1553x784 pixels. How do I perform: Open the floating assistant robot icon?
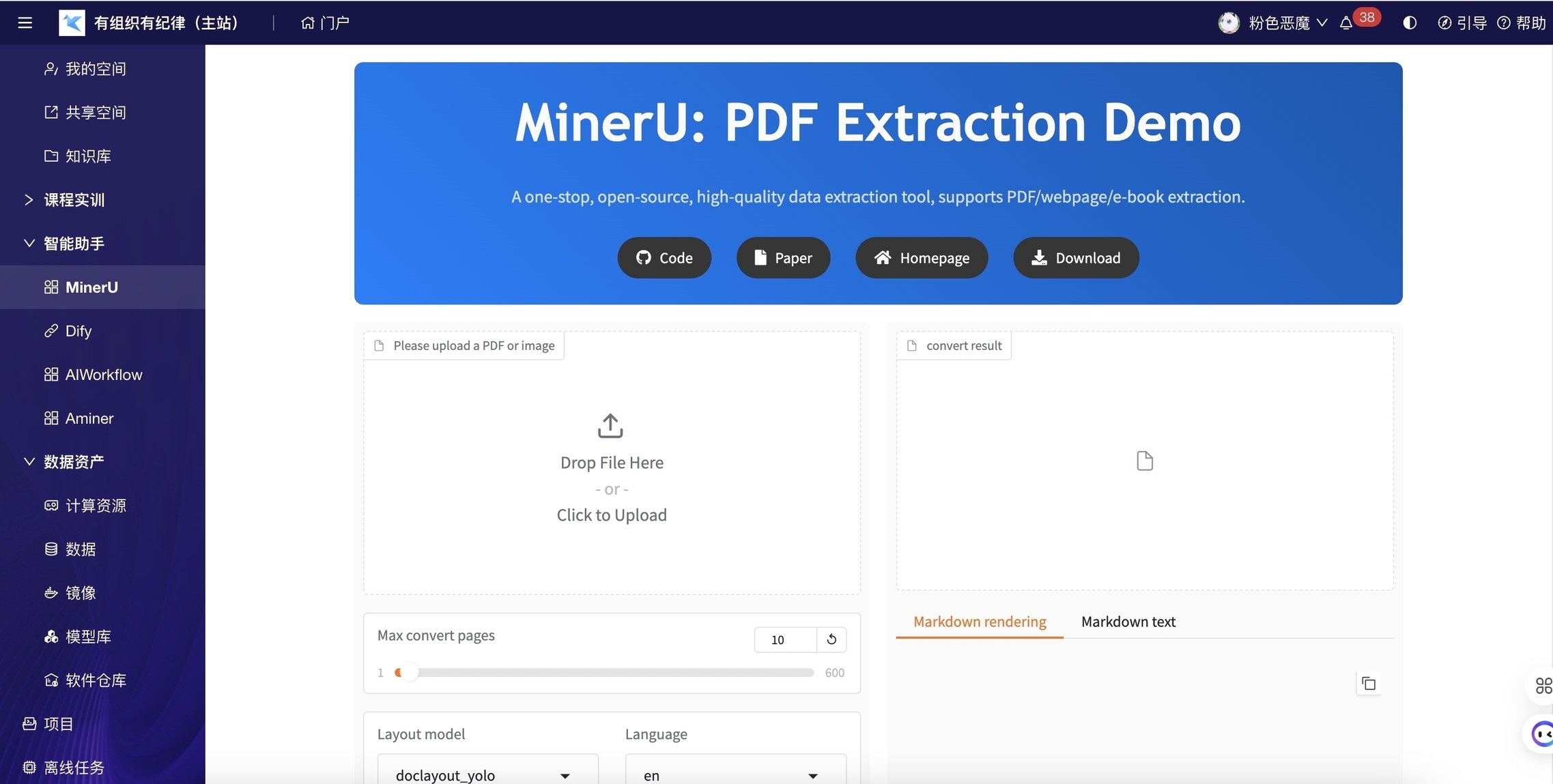coord(1541,734)
